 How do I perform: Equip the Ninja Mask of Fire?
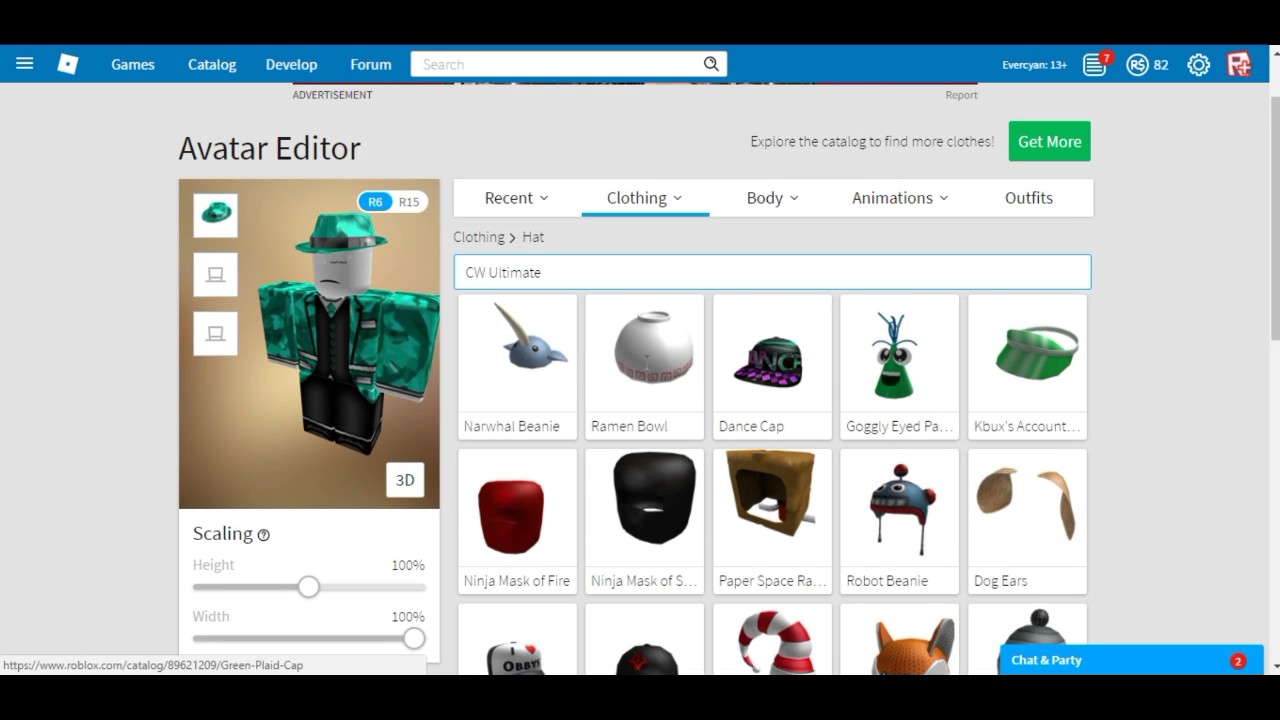pyautogui.click(x=518, y=508)
